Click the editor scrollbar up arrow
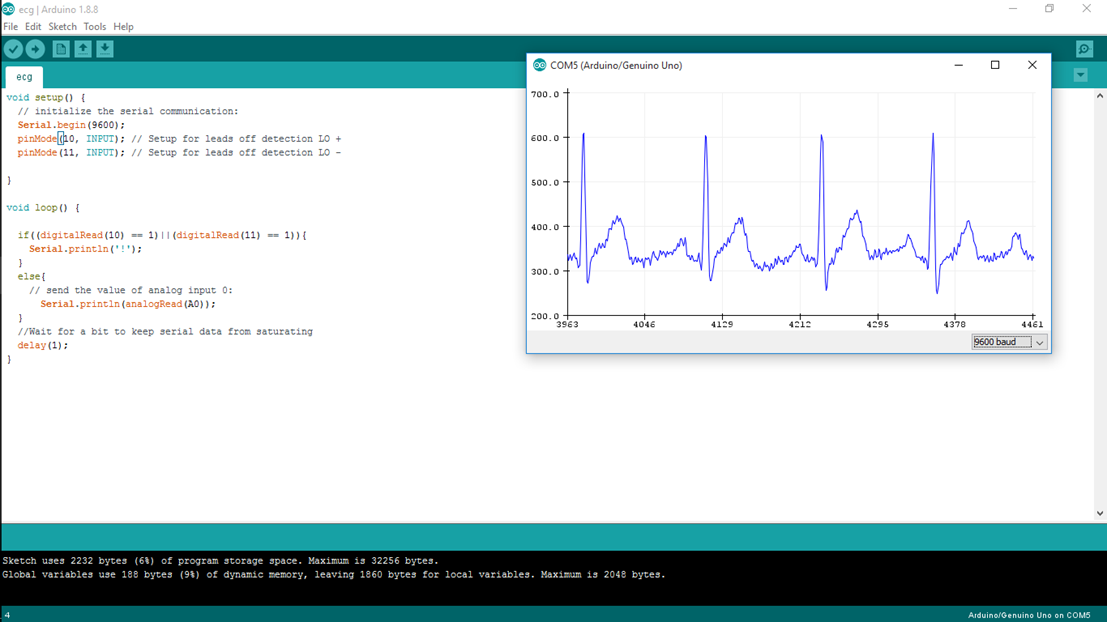Image resolution: width=1107 pixels, height=622 pixels. [x=1100, y=95]
